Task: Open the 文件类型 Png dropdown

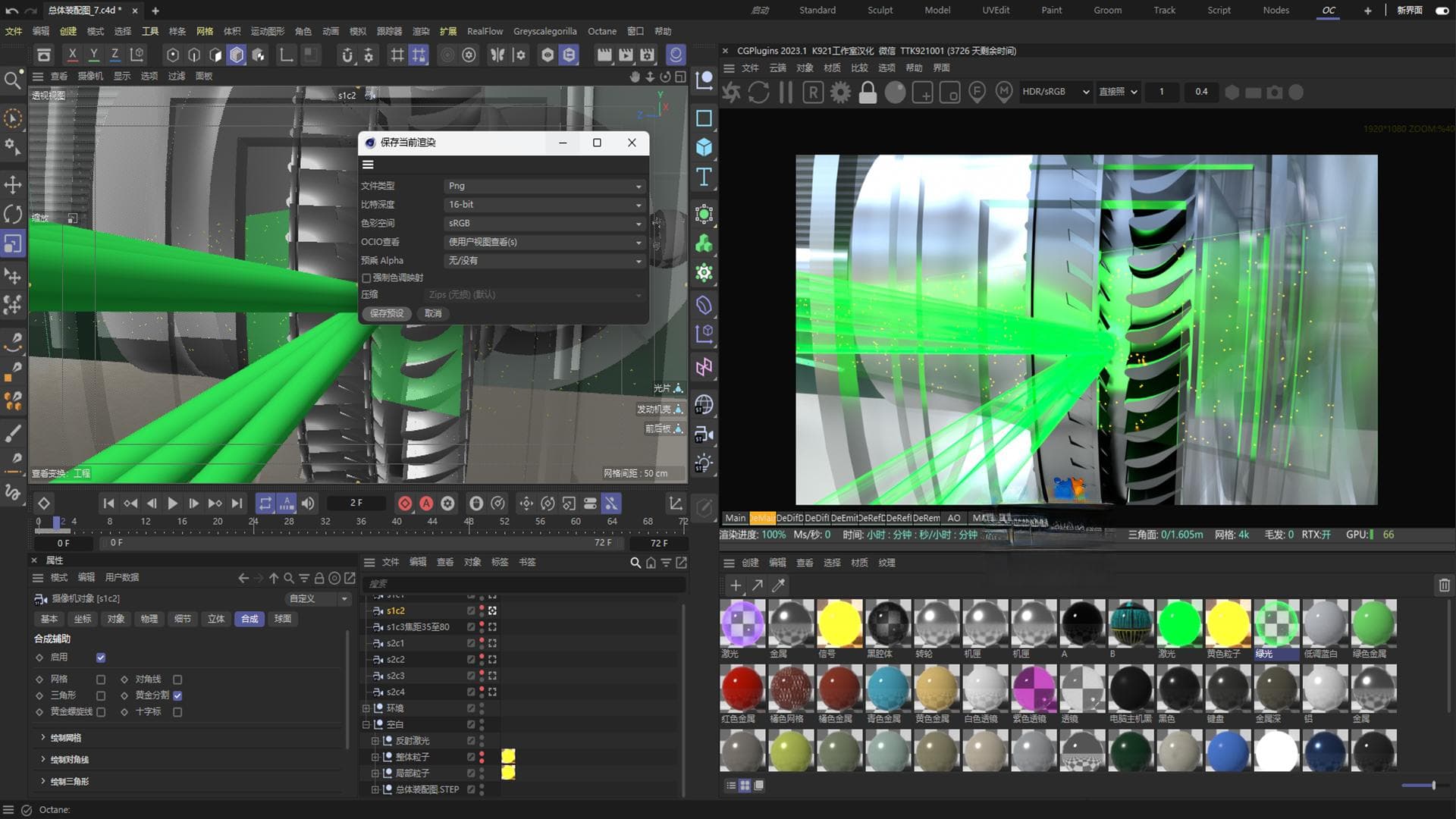Action: 544,186
